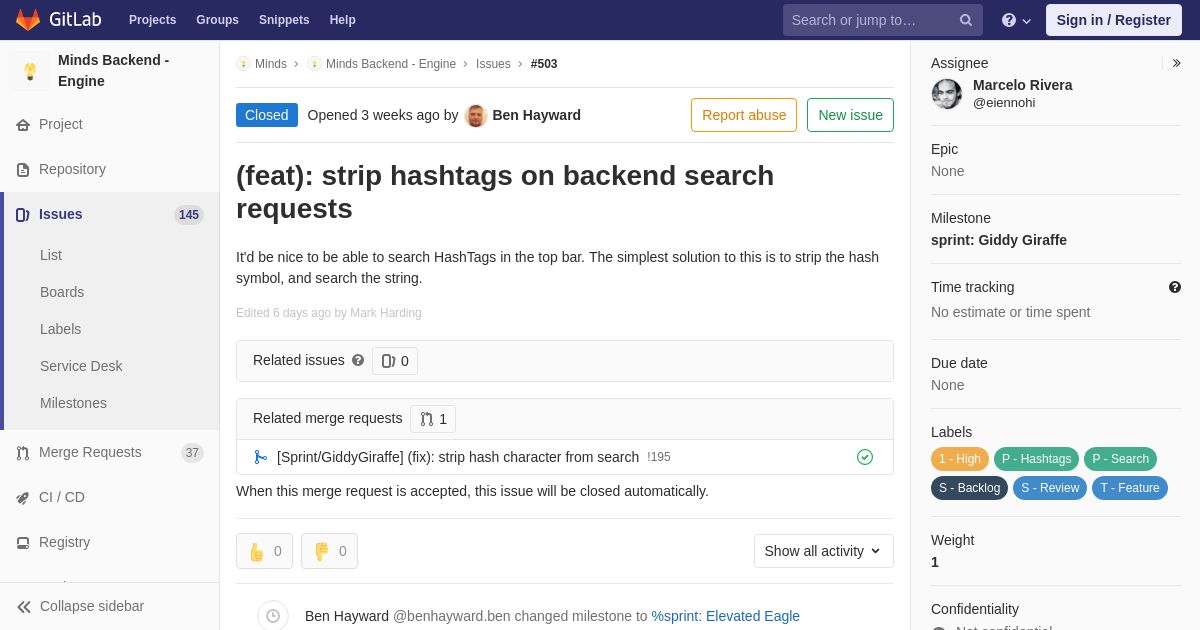Click the clock icon beside milestone activity
Screen dimensions: 1200x630
coord(273,616)
